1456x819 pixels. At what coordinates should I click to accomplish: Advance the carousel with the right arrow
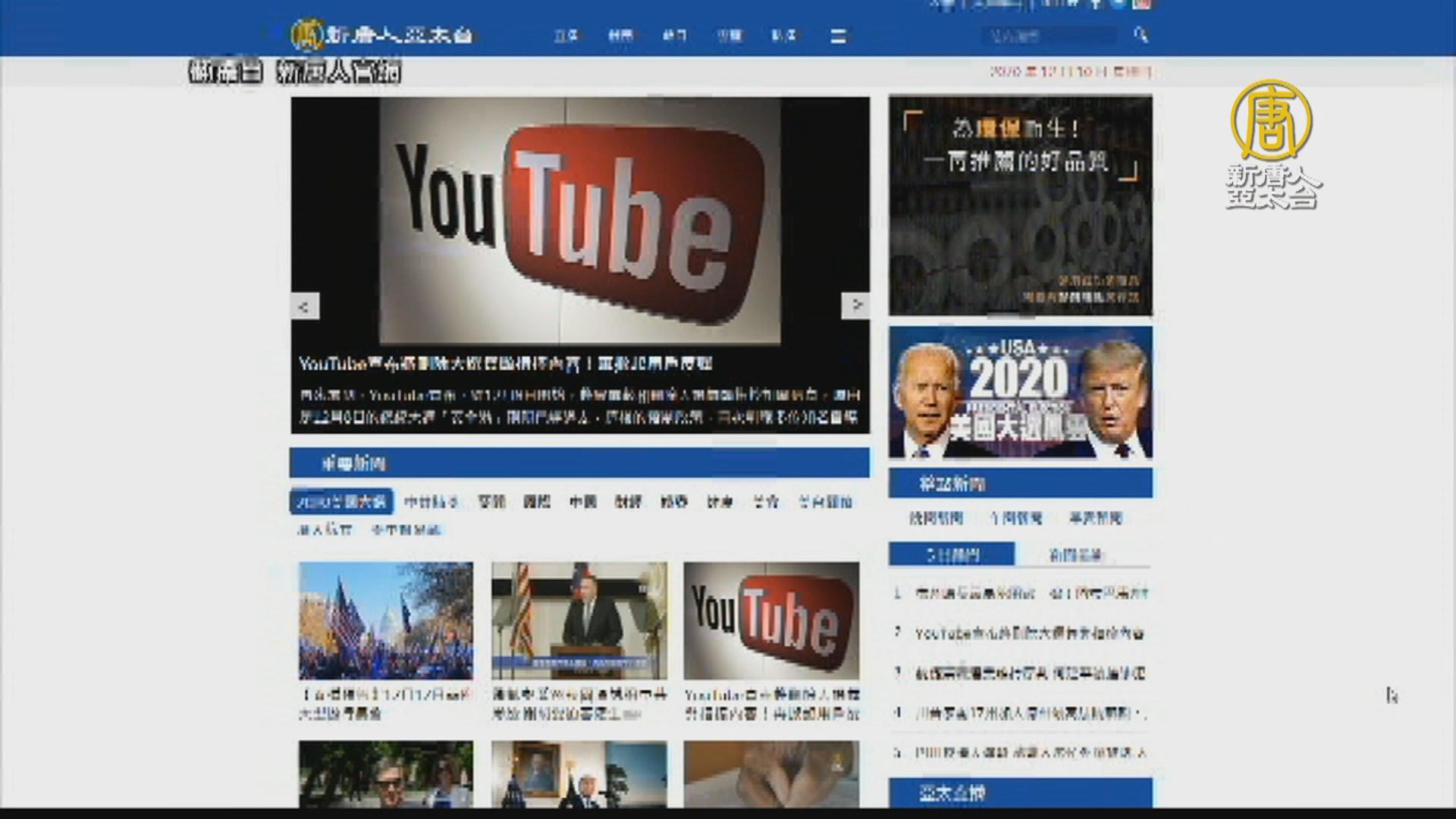[x=856, y=305]
